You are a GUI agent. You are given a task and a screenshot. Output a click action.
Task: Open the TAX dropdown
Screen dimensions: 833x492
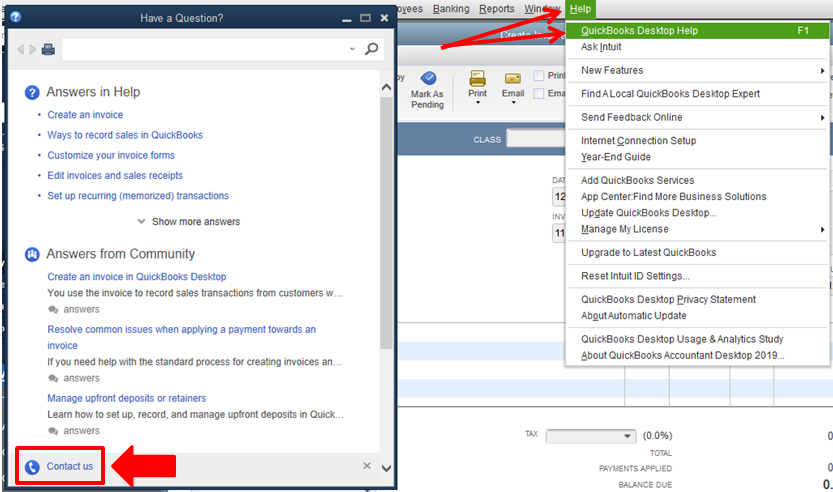627,436
